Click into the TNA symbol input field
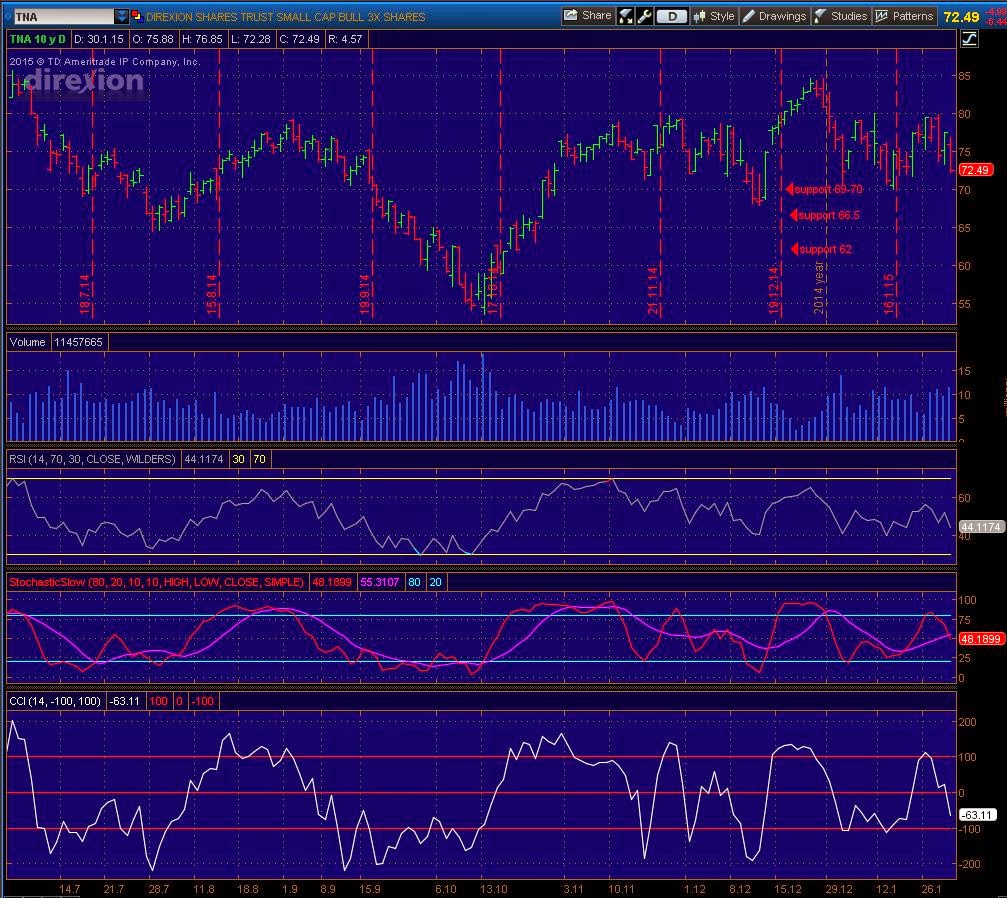 click(x=62, y=16)
